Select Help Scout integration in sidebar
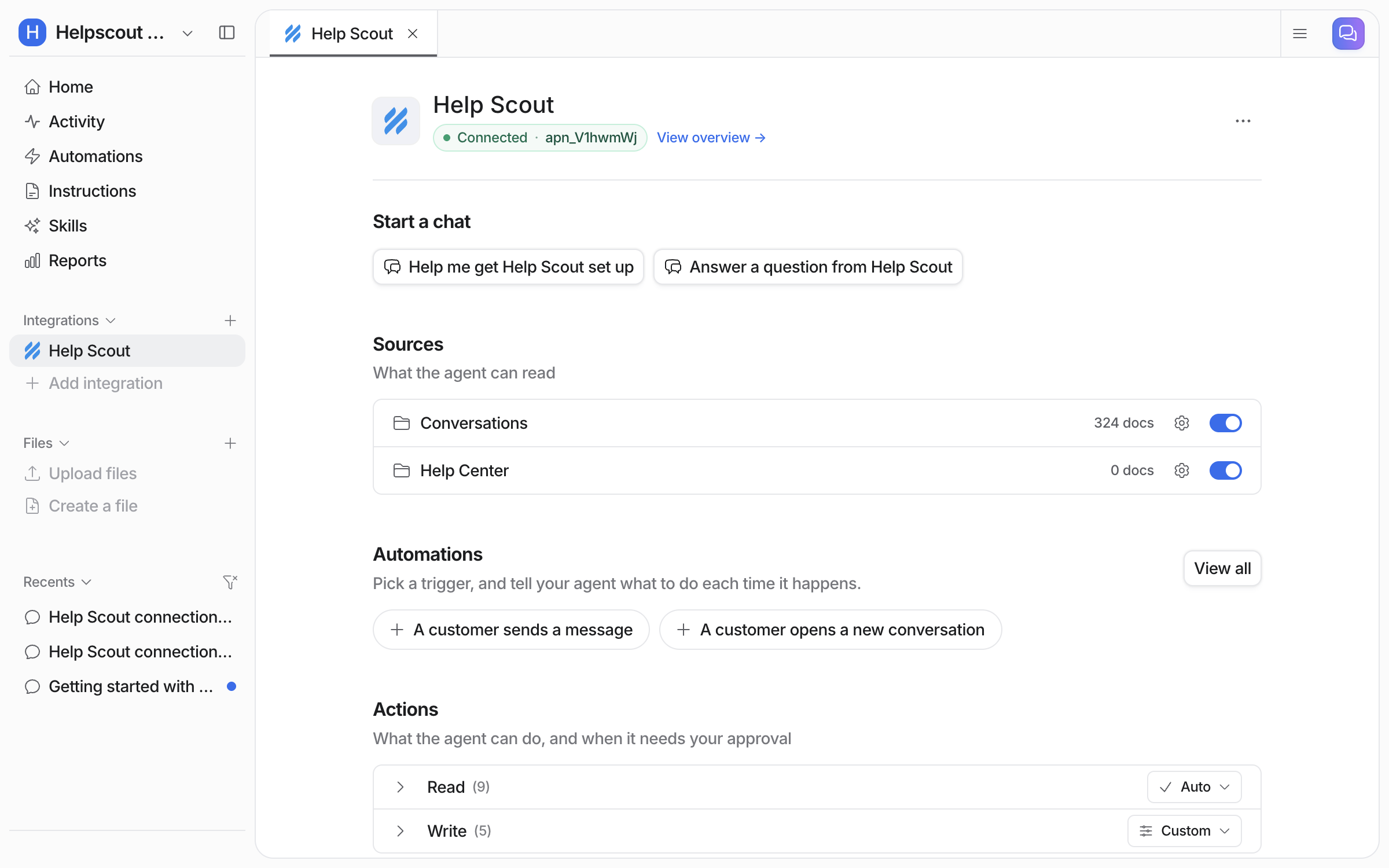The image size is (1389, 868). pyautogui.click(x=127, y=351)
